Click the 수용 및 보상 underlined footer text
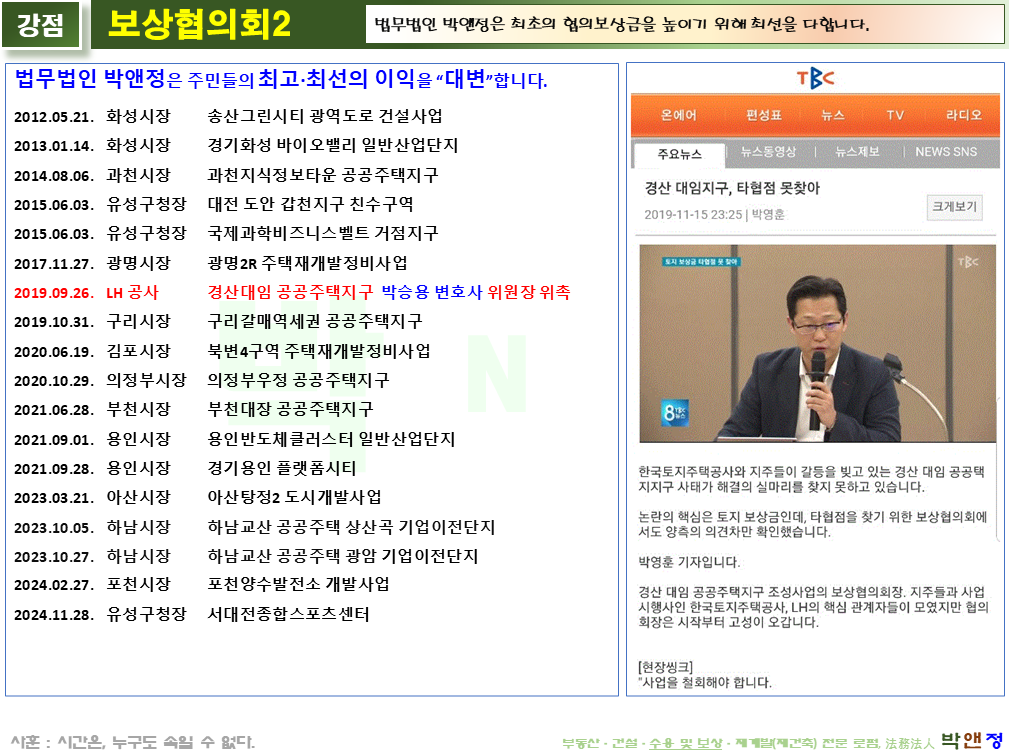Image resolution: width=1009 pixels, height=756 pixels. [685, 744]
